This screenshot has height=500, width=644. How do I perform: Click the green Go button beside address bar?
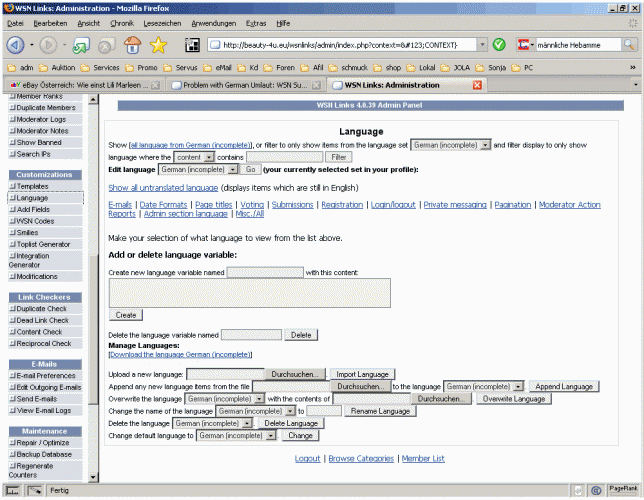click(x=498, y=45)
